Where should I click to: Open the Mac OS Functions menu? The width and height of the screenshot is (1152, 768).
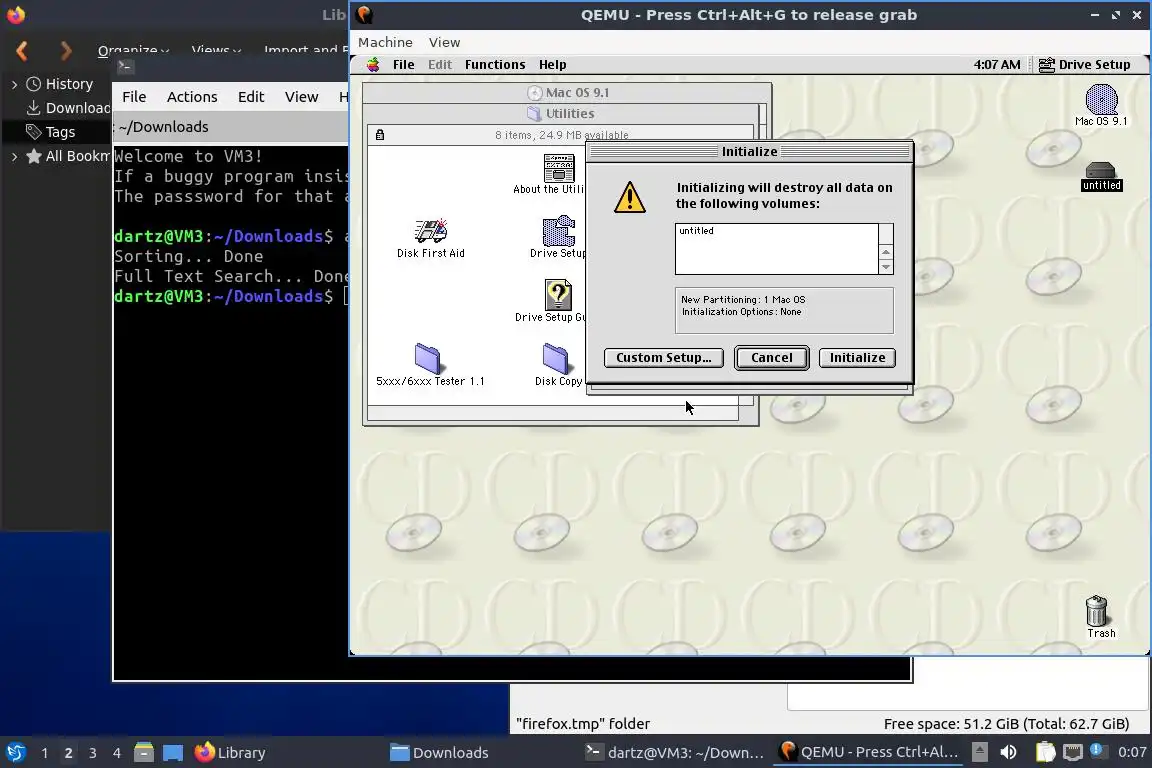[x=494, y=65]
